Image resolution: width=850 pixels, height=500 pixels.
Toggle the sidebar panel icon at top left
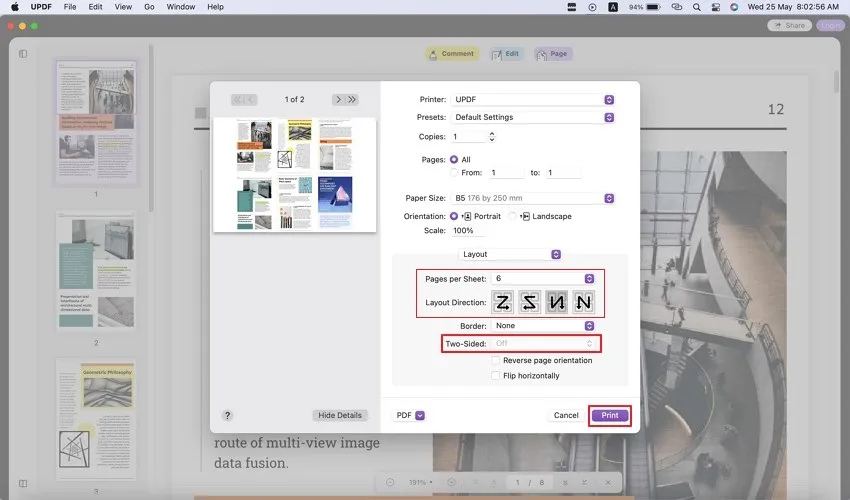pyautogui.click(x=23, y=54)
